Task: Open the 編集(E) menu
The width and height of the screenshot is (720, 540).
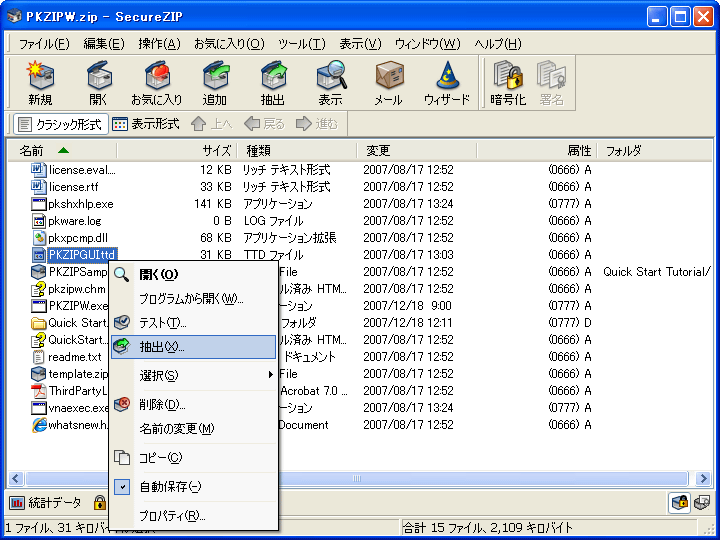Action: (x=104, y=44)
